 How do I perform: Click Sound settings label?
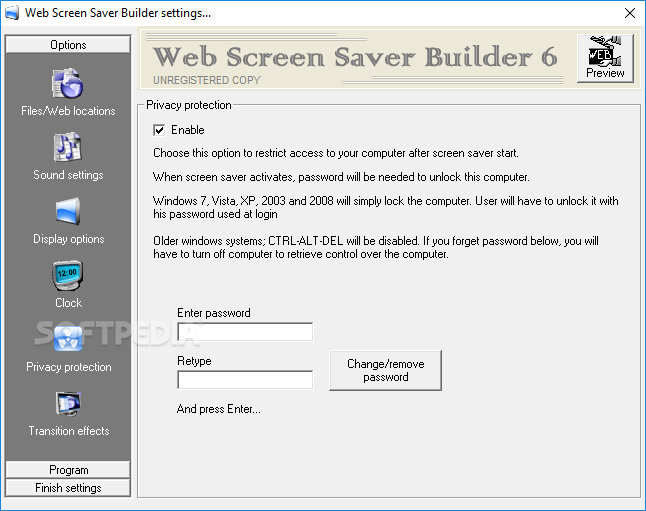pyautogui.click(x=68, y=175)
